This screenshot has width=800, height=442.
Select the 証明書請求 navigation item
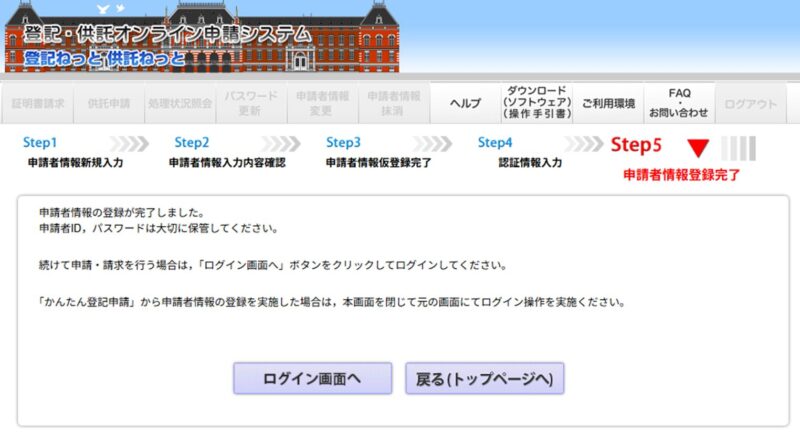(39, 104)
